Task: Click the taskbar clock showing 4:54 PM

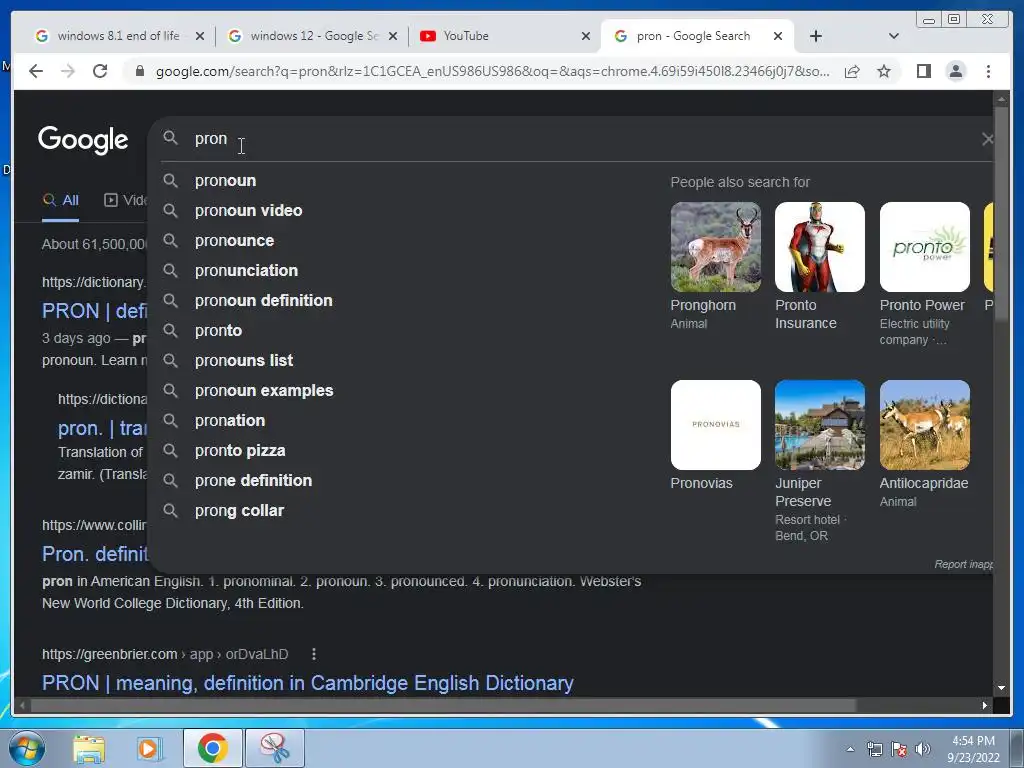Action: click(x=973, y=749)
